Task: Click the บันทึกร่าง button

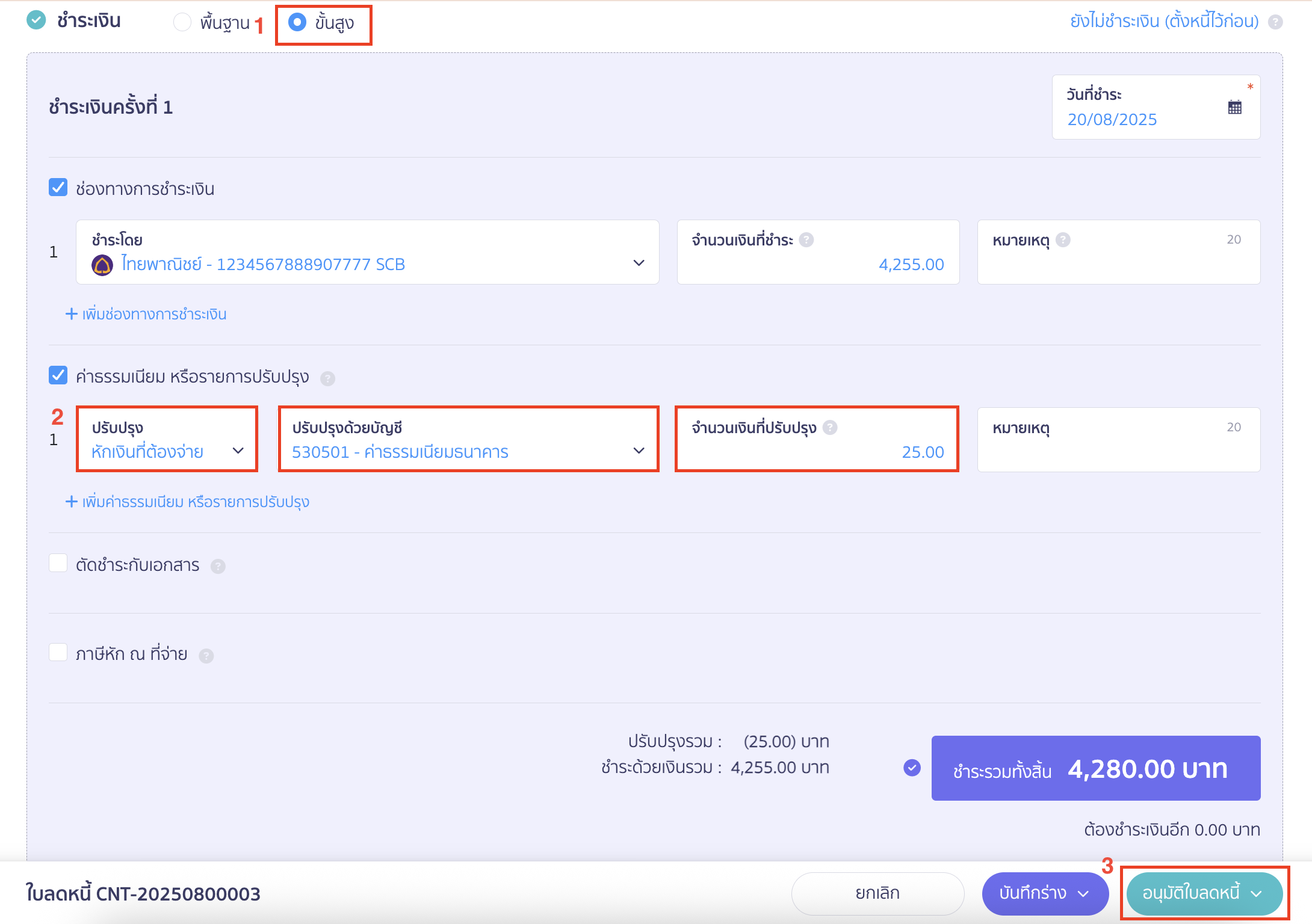Action: click(1045, 893)
